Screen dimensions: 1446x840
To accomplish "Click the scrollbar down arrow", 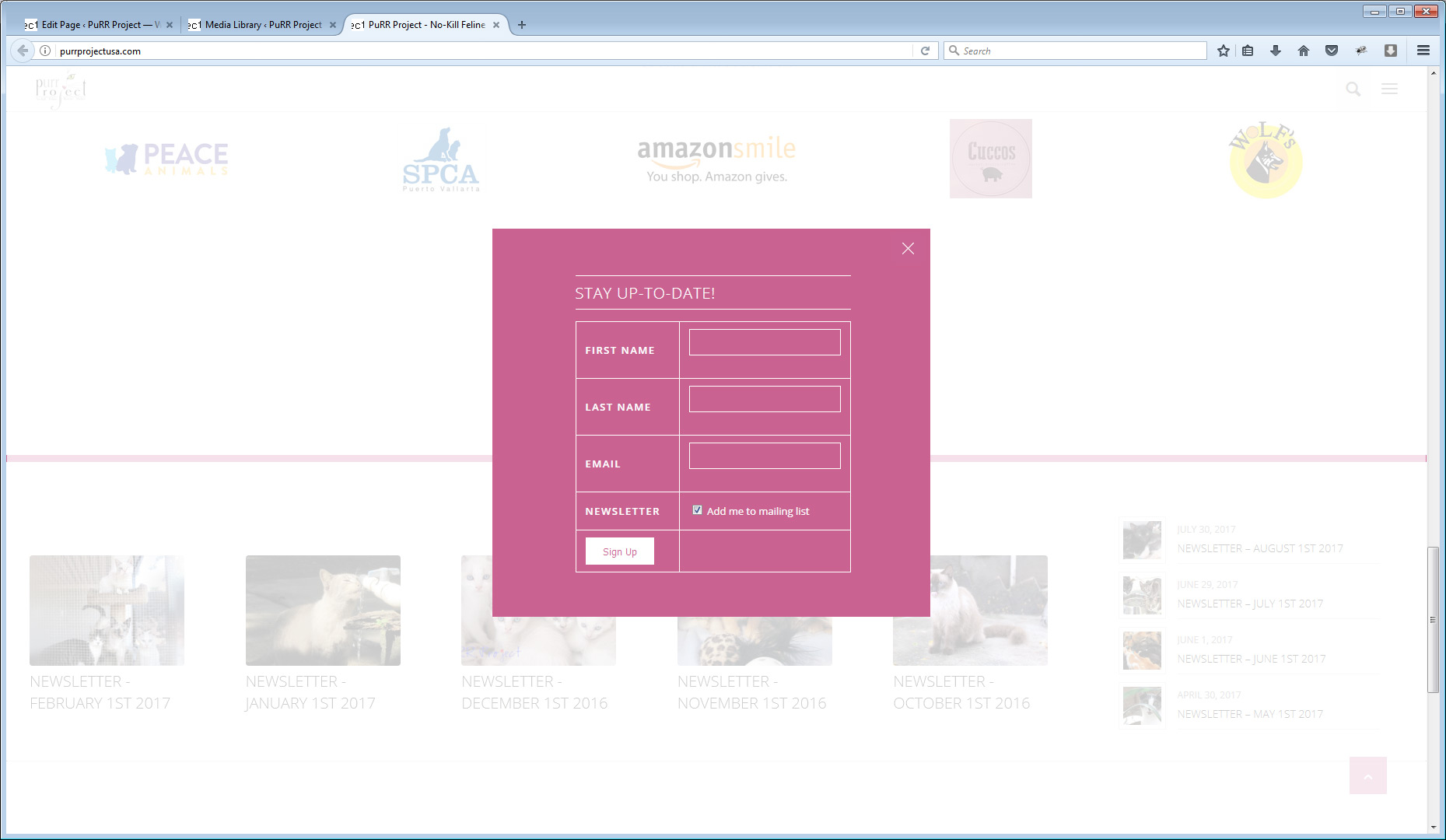I will point(1433,828).
